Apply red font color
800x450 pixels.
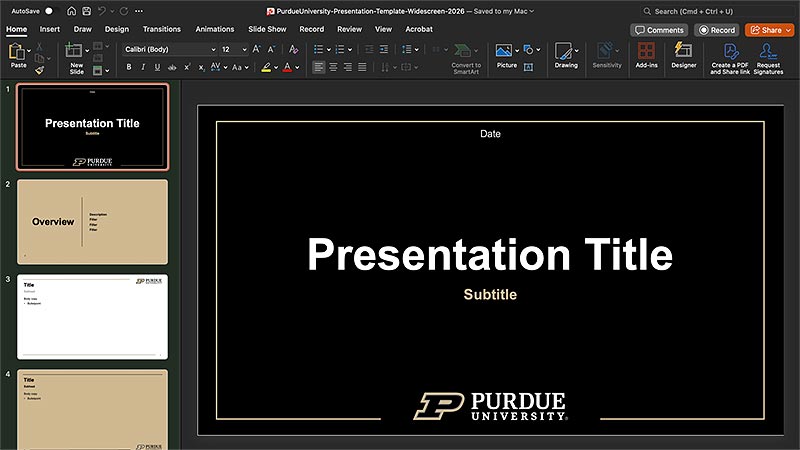[x=287, y=67]
